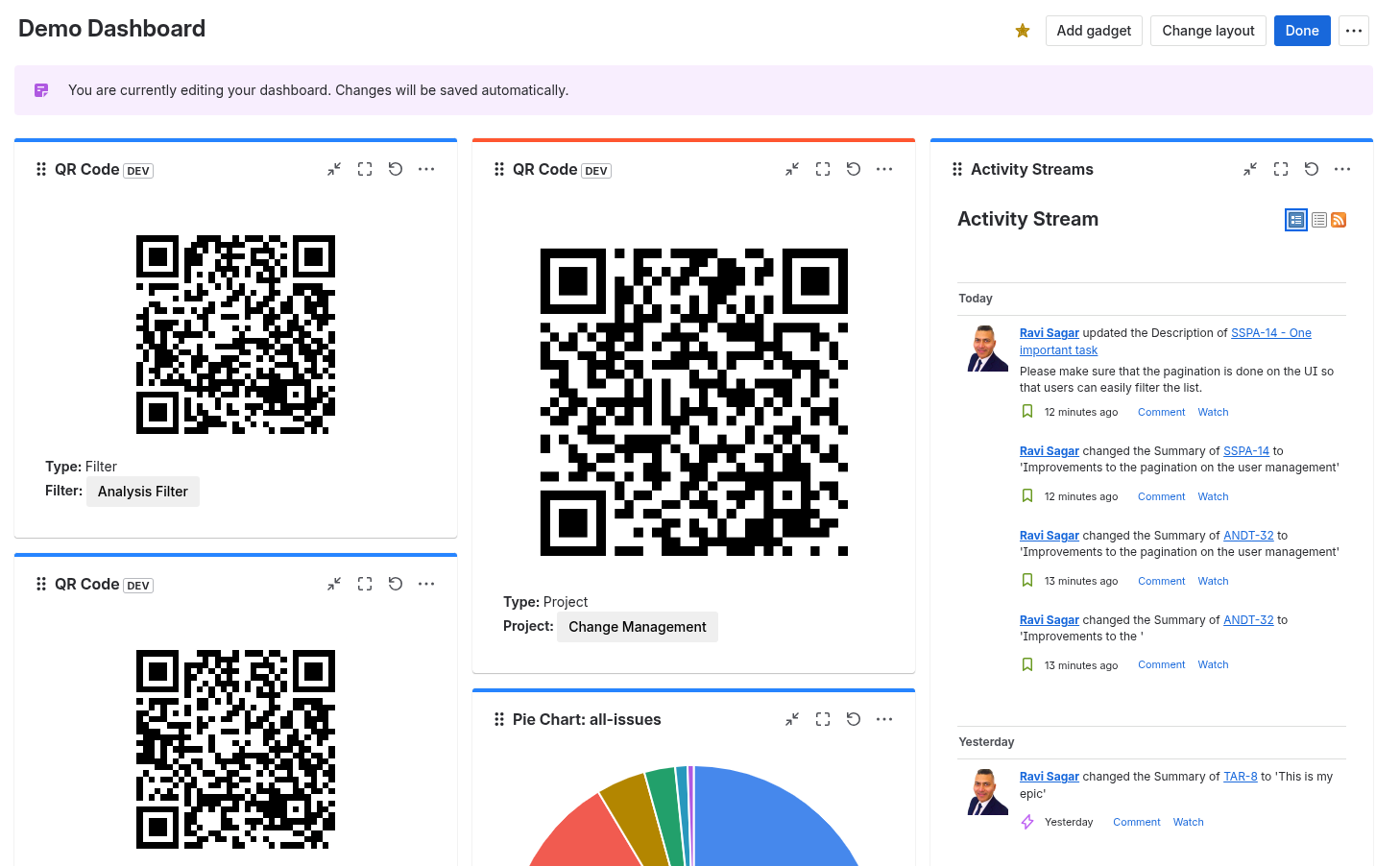Maximize the Pie Chart all-issues gadget
Image resolution: width=1400 pixels, height=866 pixels.
[x=823, y=719]
